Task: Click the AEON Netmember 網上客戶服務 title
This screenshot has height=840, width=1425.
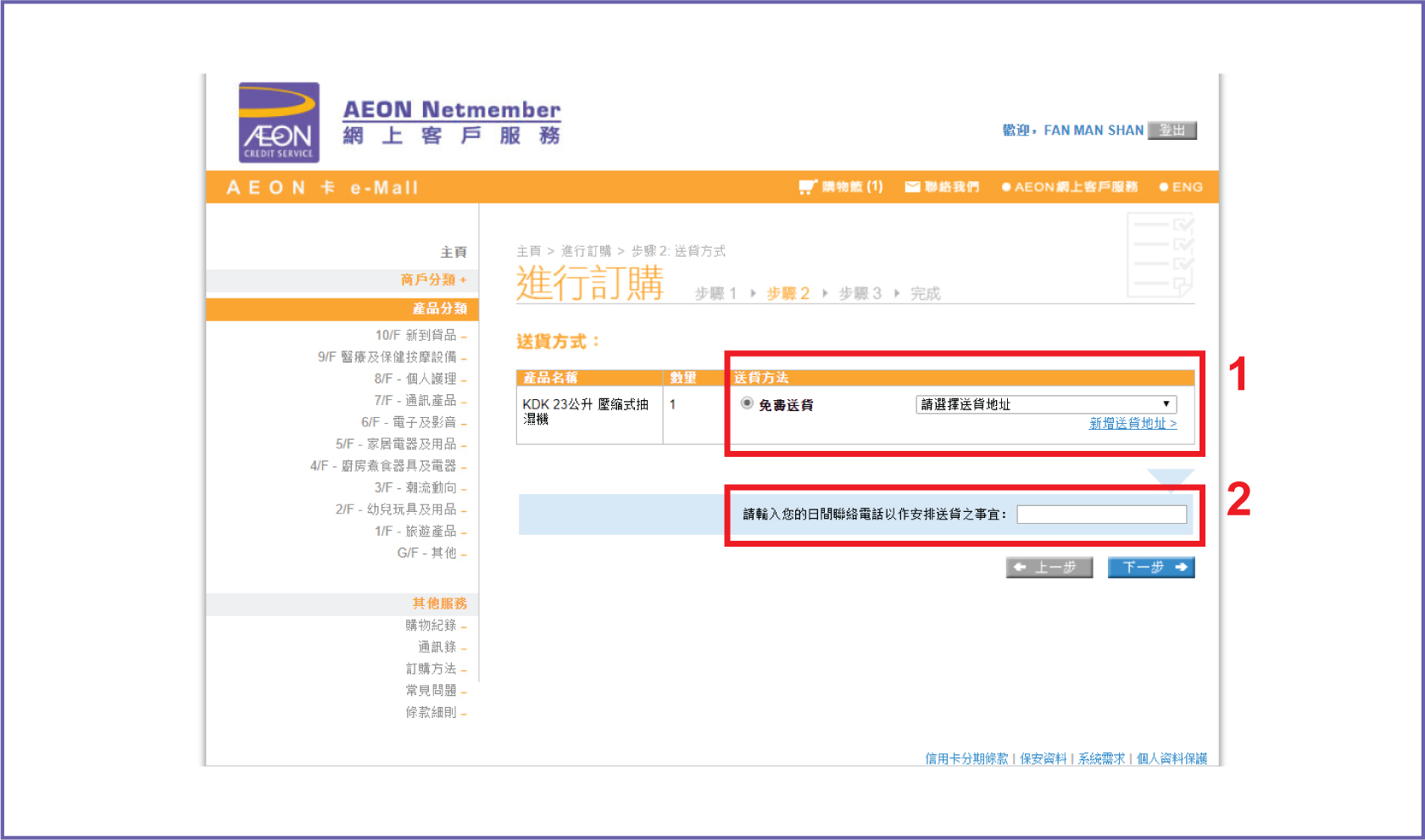Action: pos(452,123)
